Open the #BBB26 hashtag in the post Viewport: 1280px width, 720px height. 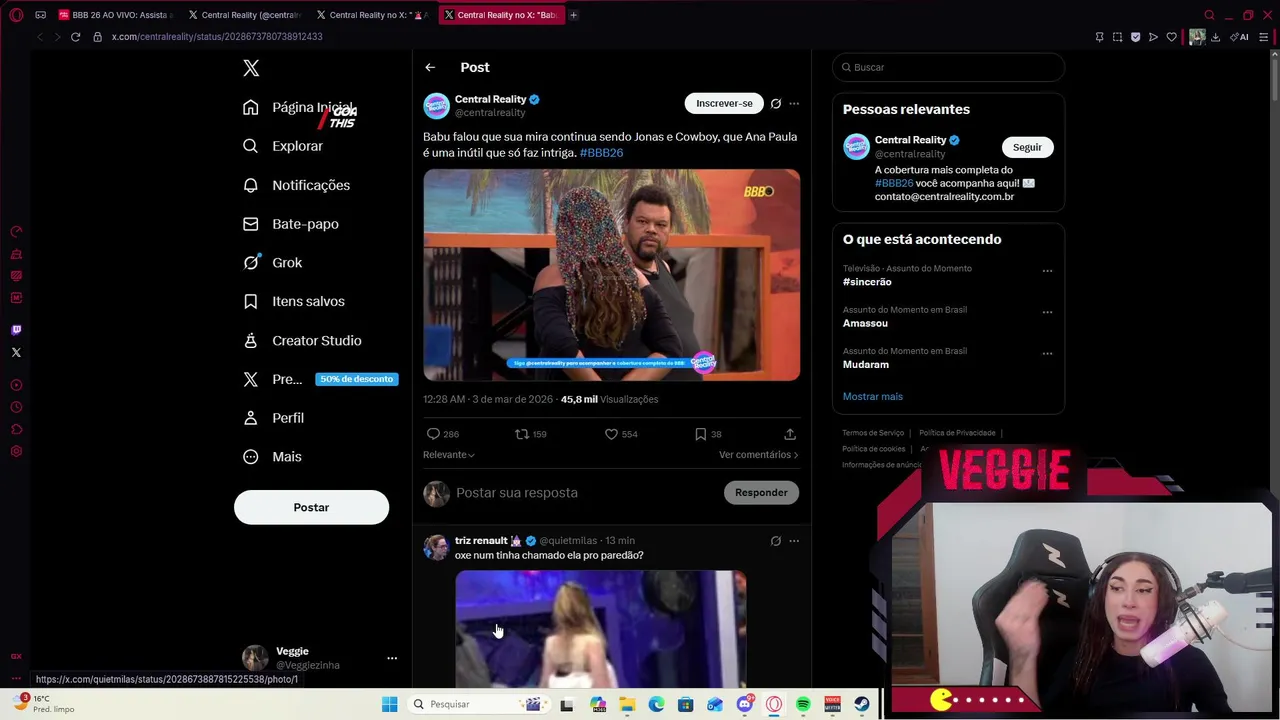tap(601, 153)
